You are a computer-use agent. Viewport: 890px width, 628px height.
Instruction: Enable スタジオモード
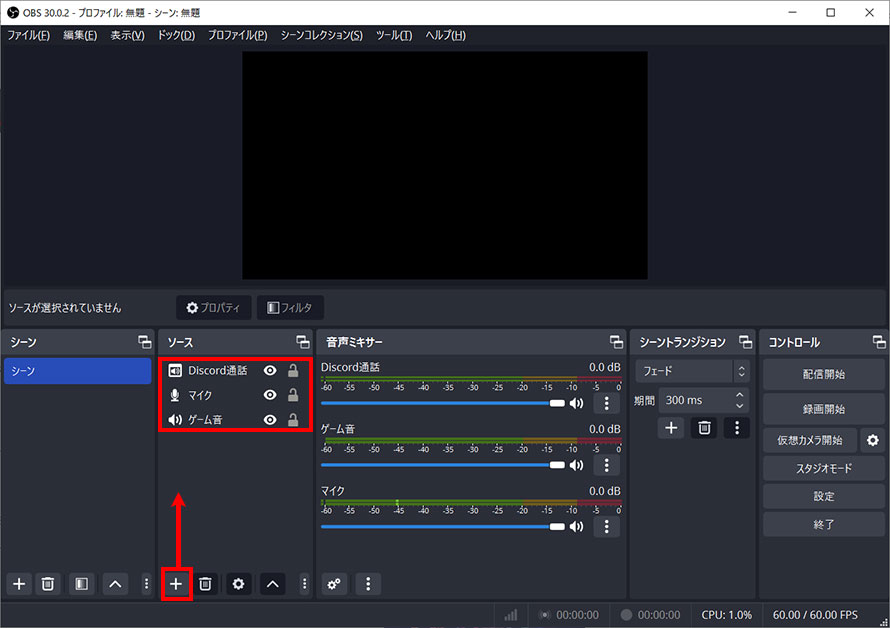pos(824,468)
